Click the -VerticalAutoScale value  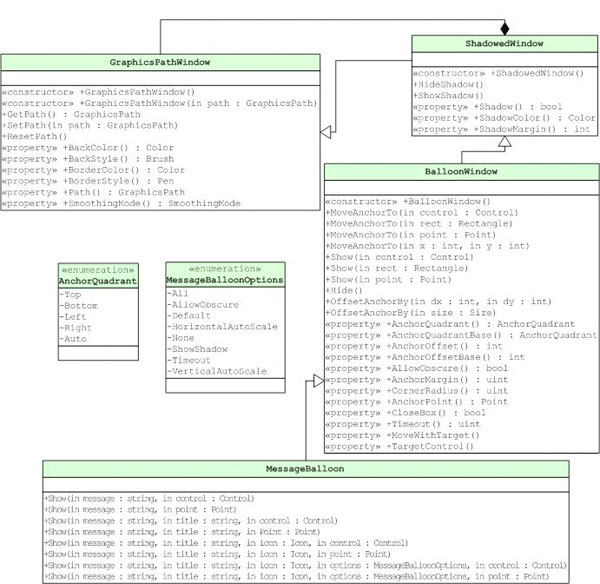click(217, 371)
